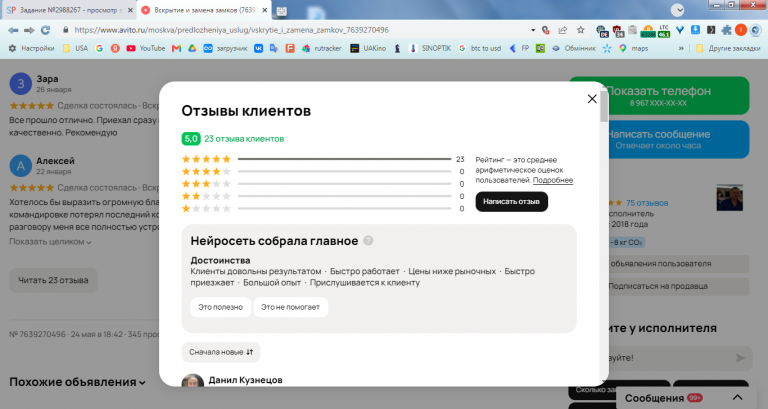Click the Написать отзыв button

[511, 201]
